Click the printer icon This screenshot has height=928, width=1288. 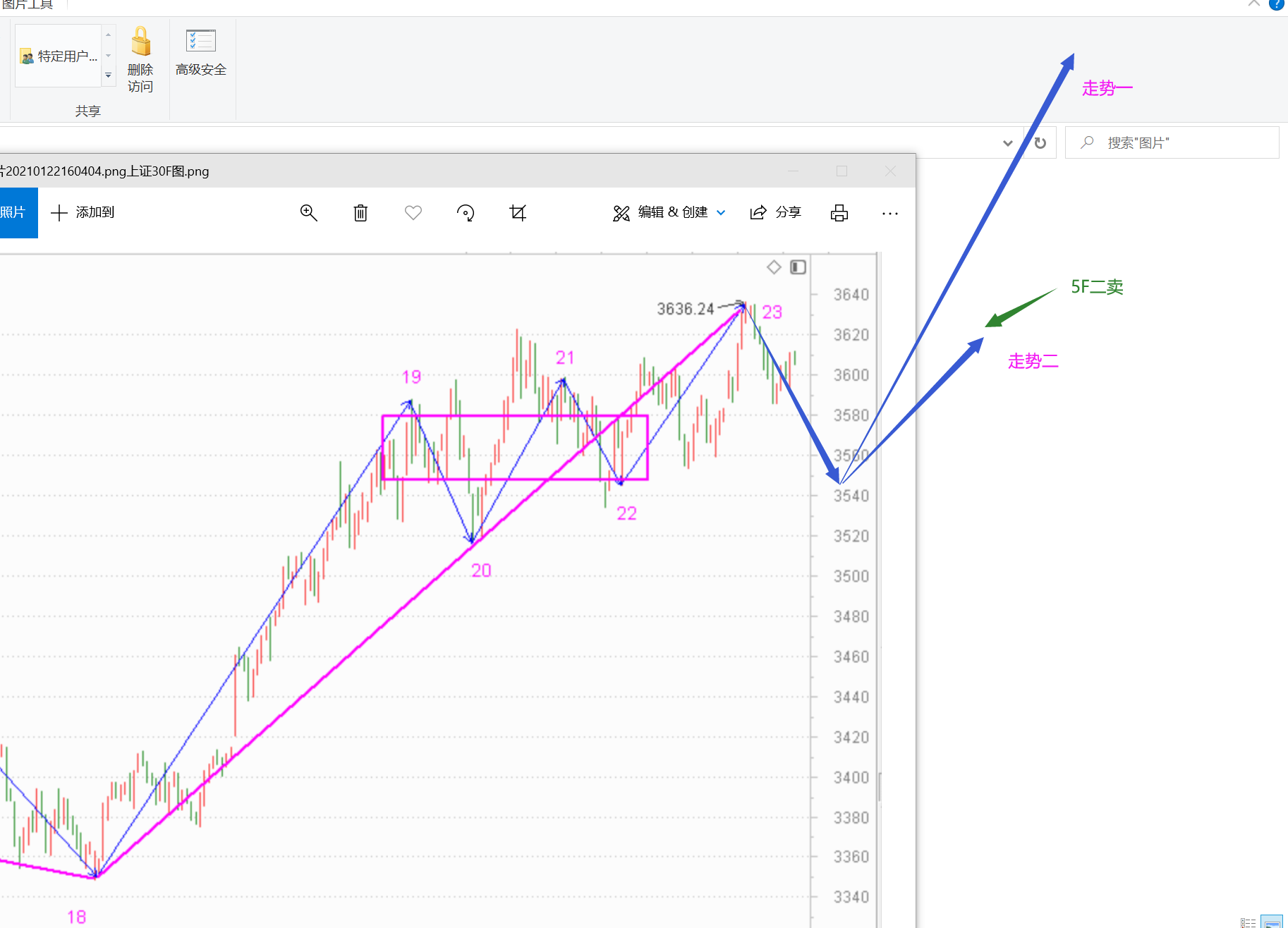pyautogui.click(x=839, y=213)
